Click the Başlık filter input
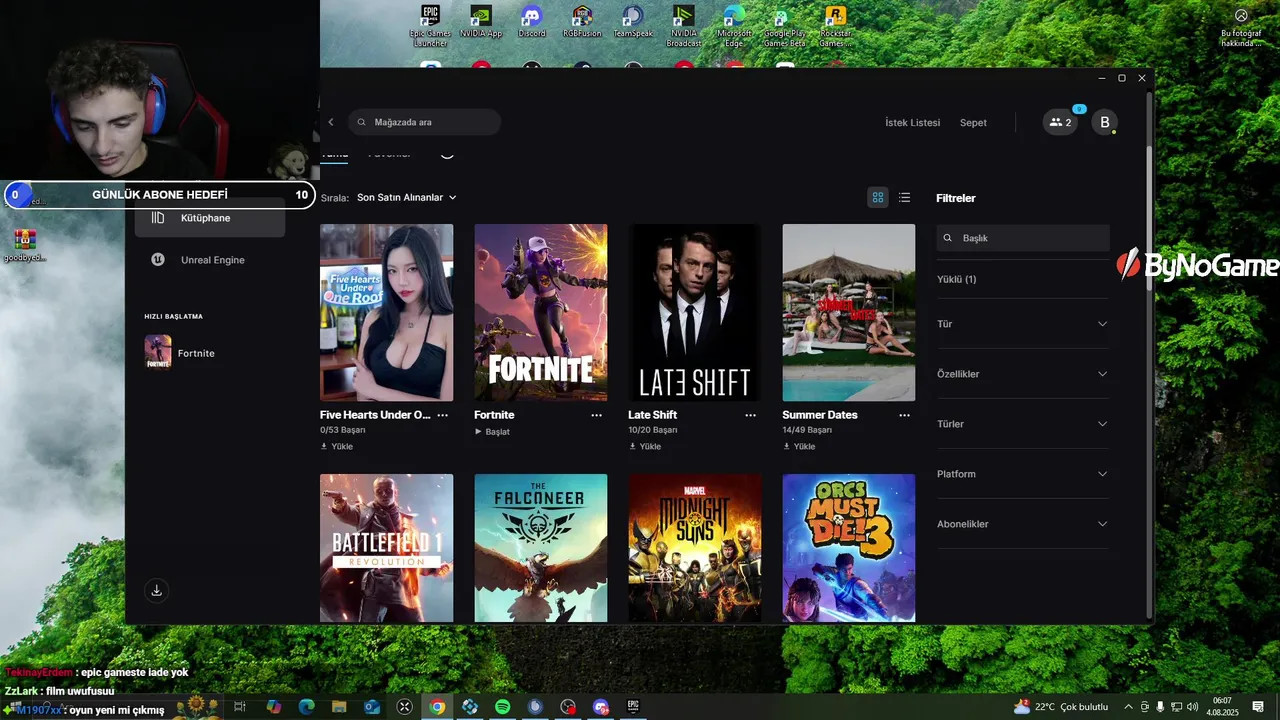Screen dimensions: 1280x720 [1023, 238]
